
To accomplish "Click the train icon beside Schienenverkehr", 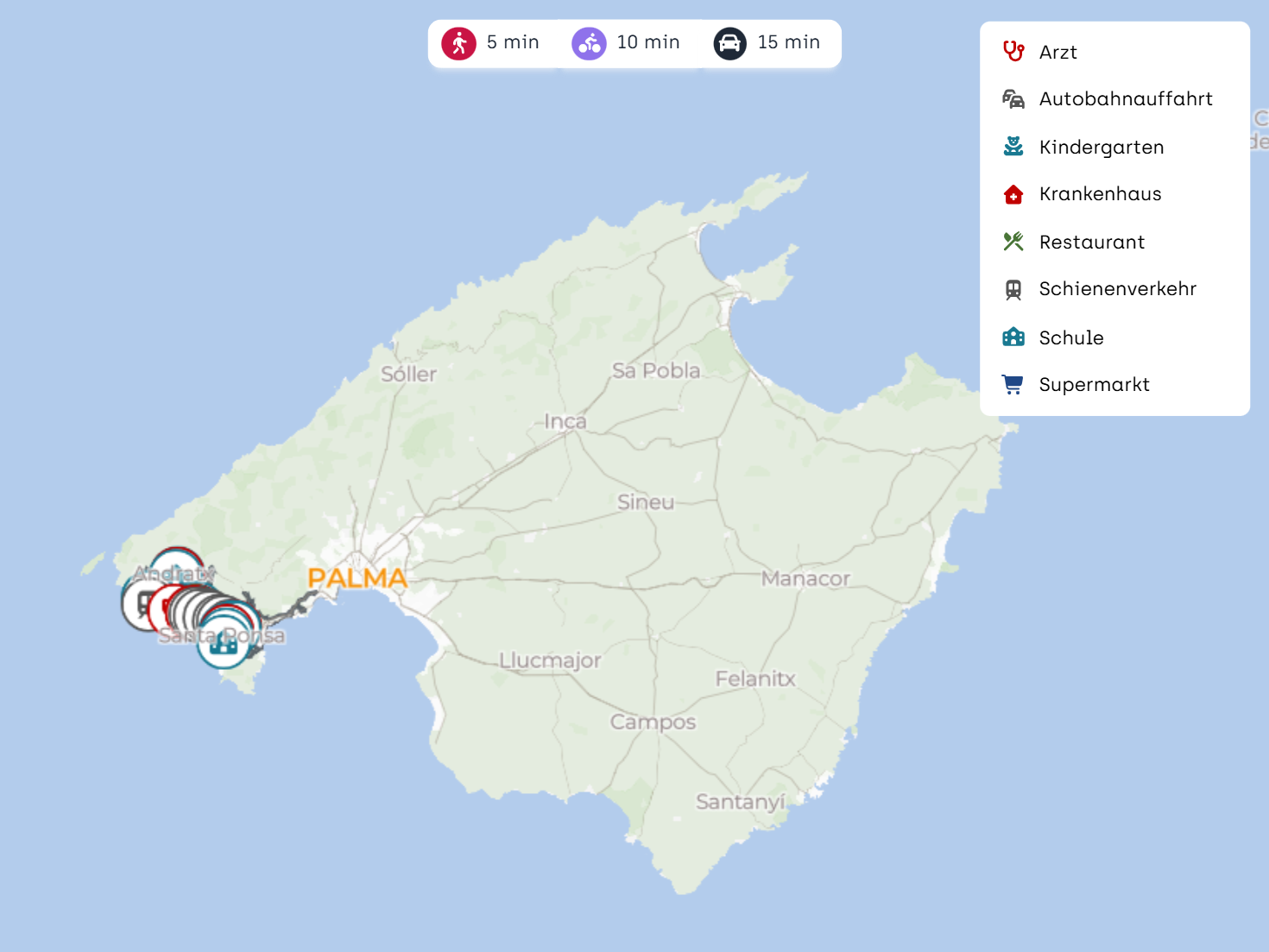I will (1013, 289).
